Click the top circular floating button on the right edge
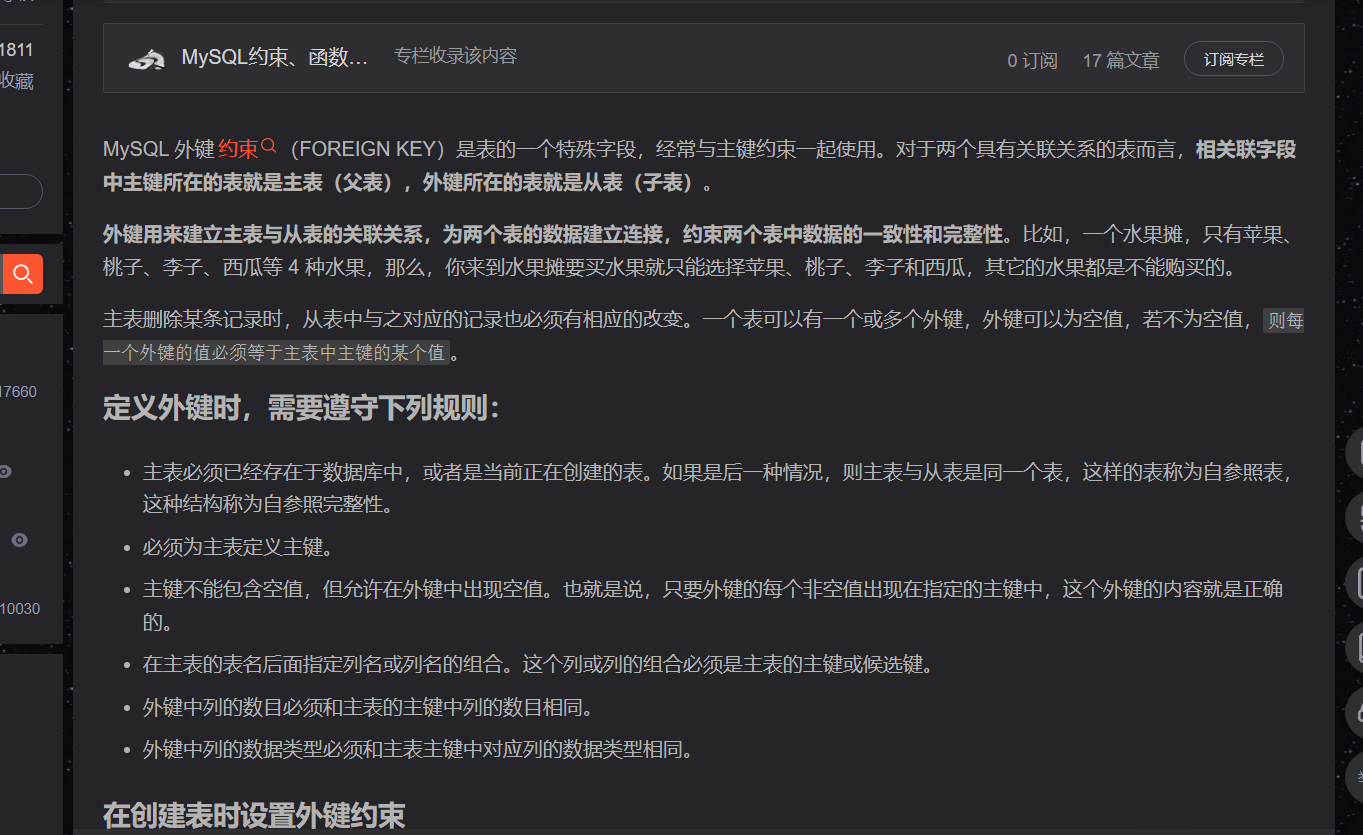 [x=1357, y=452]
